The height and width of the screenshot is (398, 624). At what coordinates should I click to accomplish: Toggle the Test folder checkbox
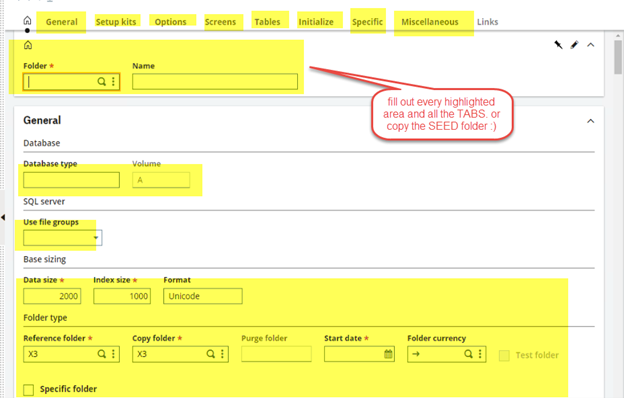[x=504, y=355]
